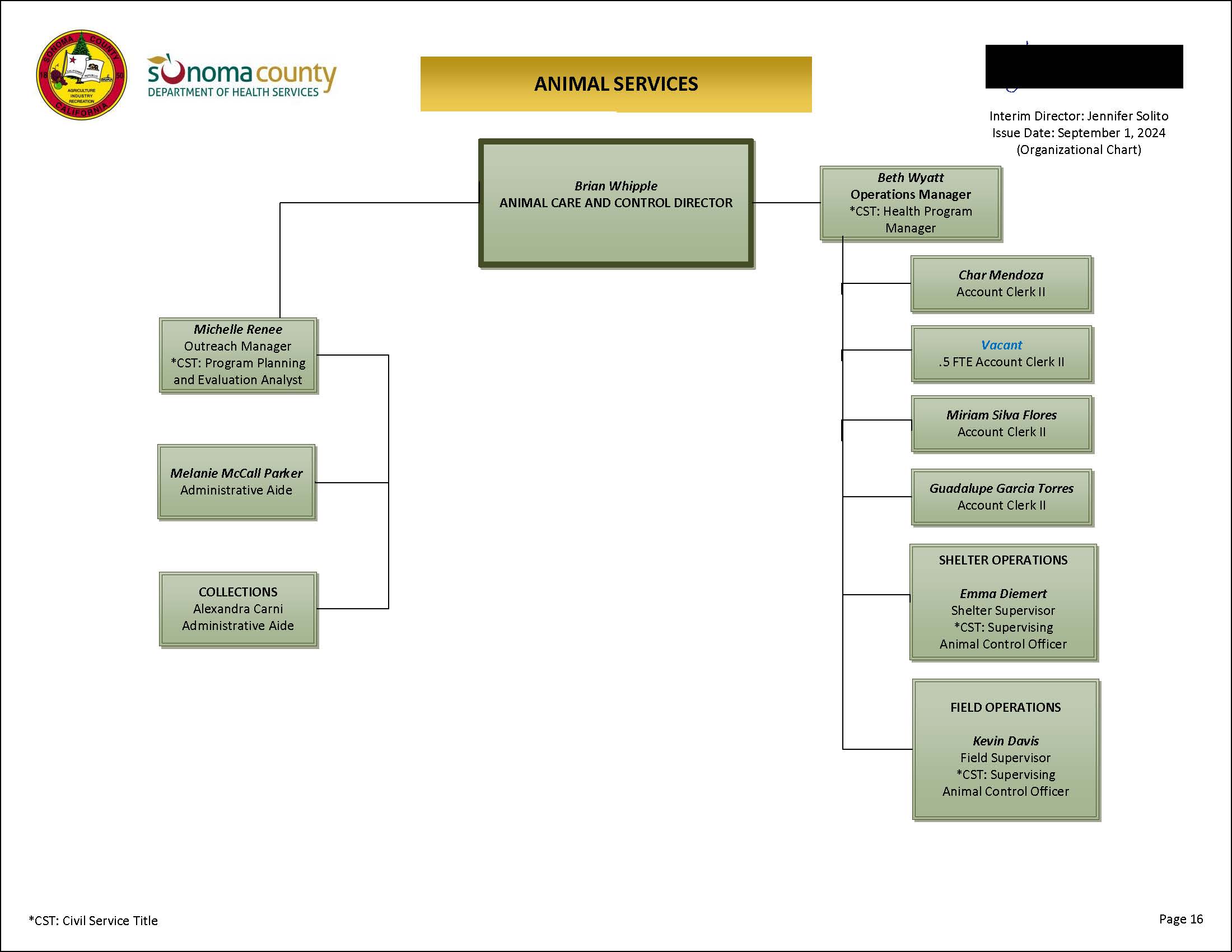Screen dimensions: 1232x952
Task: Click Guadalupe Garcia Torres Account Clerk II
Action: coord(1003,496)
